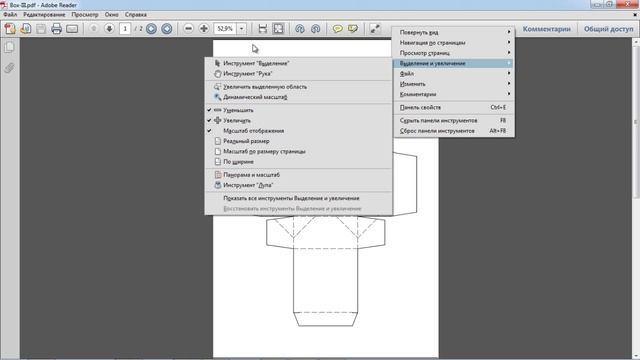This screenshot has height=360, width=640.
Task: Open attachments paperclip side panel
Action: click(9, 68)
